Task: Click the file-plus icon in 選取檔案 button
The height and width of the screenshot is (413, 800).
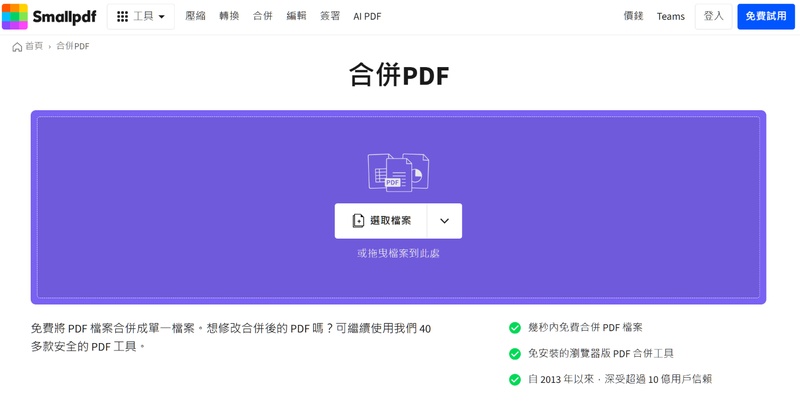Action: tap(358, 221)
